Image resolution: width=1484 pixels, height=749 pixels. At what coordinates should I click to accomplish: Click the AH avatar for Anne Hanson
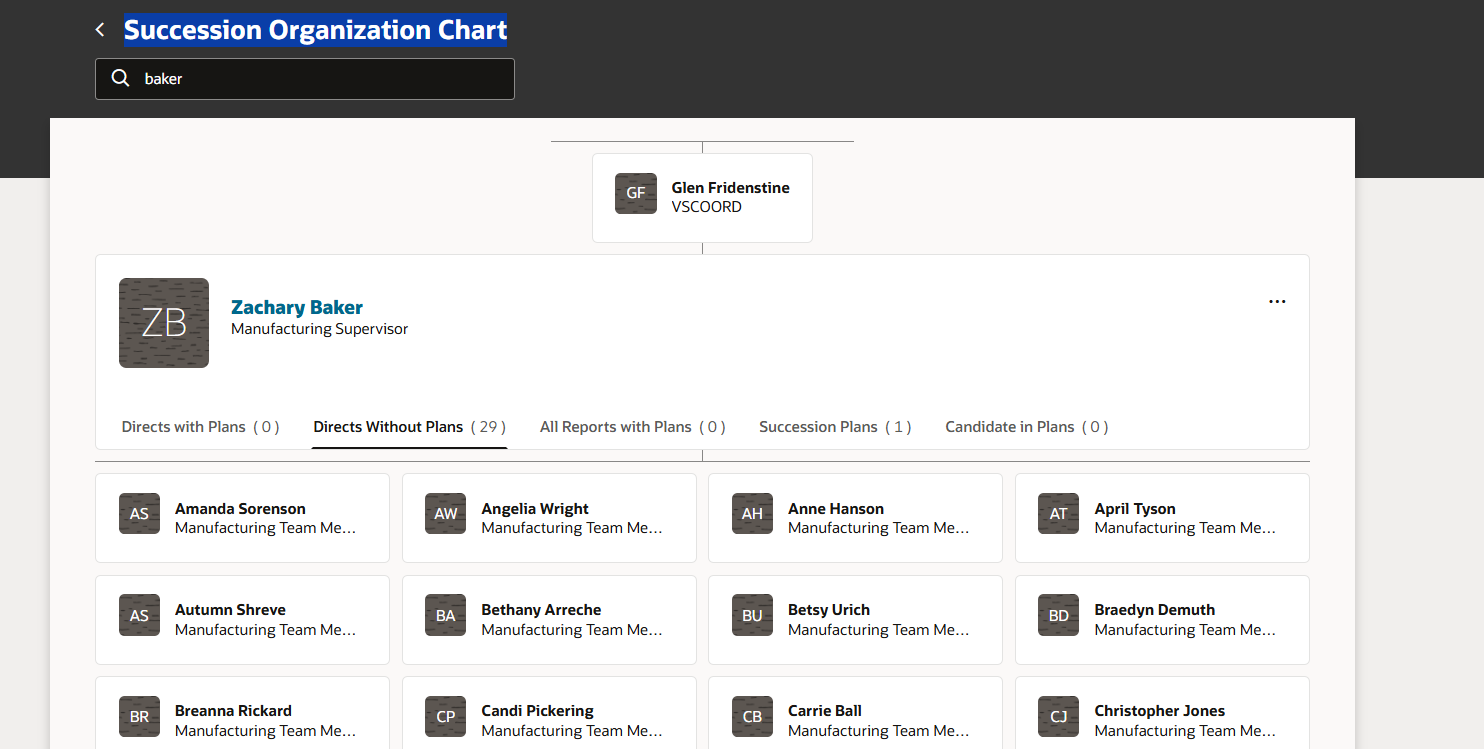(x=752, y=514)
